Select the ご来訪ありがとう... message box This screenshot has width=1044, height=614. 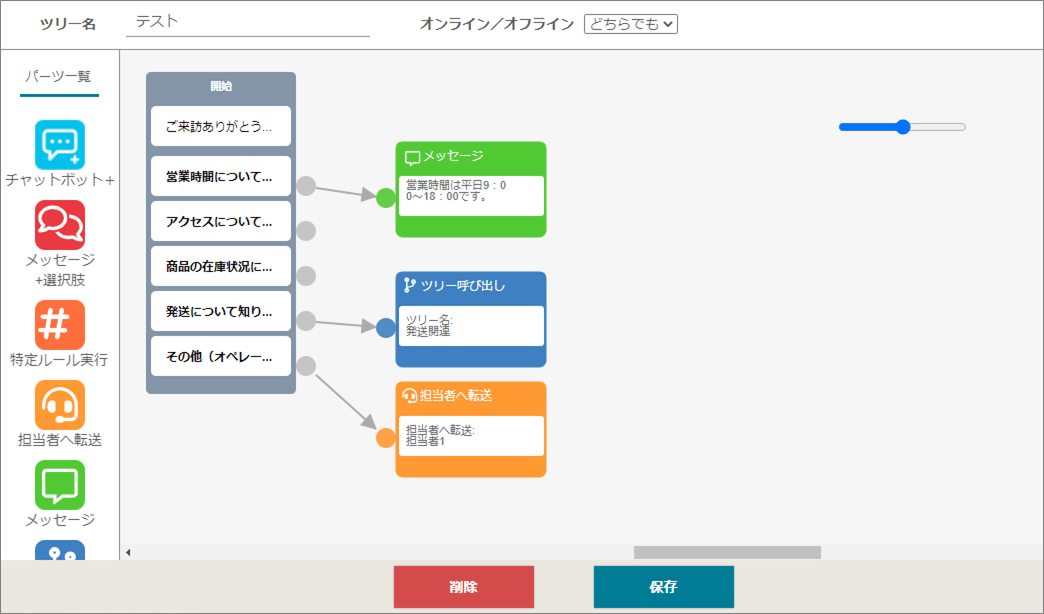[x=221, y=126]
